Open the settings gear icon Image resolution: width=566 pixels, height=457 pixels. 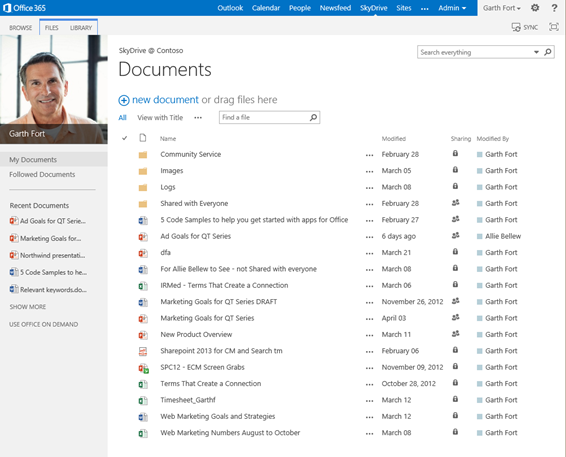coord(535,8)
